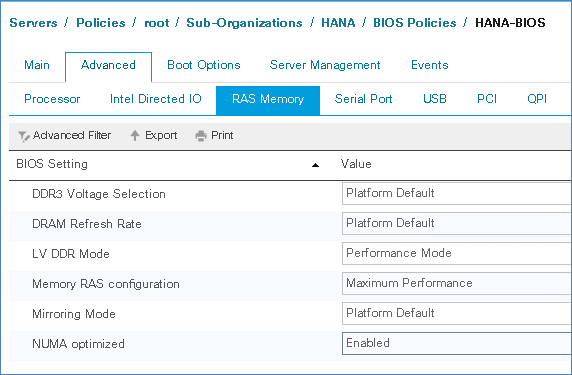This screenshot has height=375, width=572.
Task: Click the Export label
Action: click(x=161, y=136)
